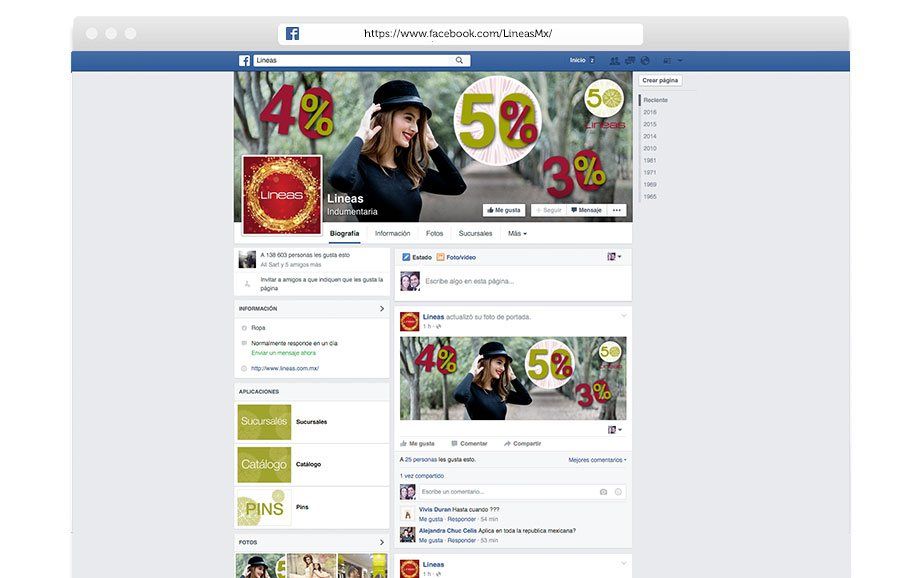The width and height of the screenshot is (924, 578).
Task: Jump to 1981 in the timeline
Action: (650, 160)
